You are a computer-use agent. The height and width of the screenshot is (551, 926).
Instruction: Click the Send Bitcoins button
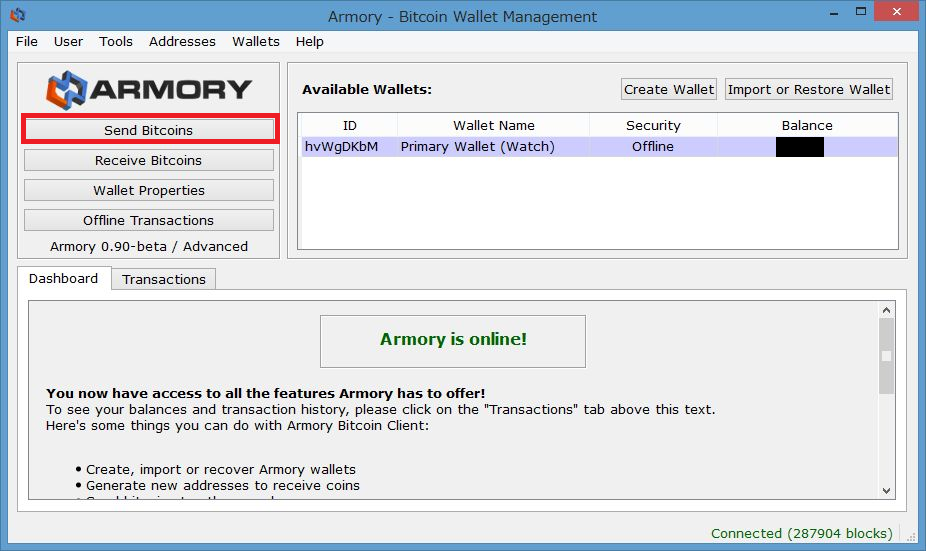tap(149, 130)
